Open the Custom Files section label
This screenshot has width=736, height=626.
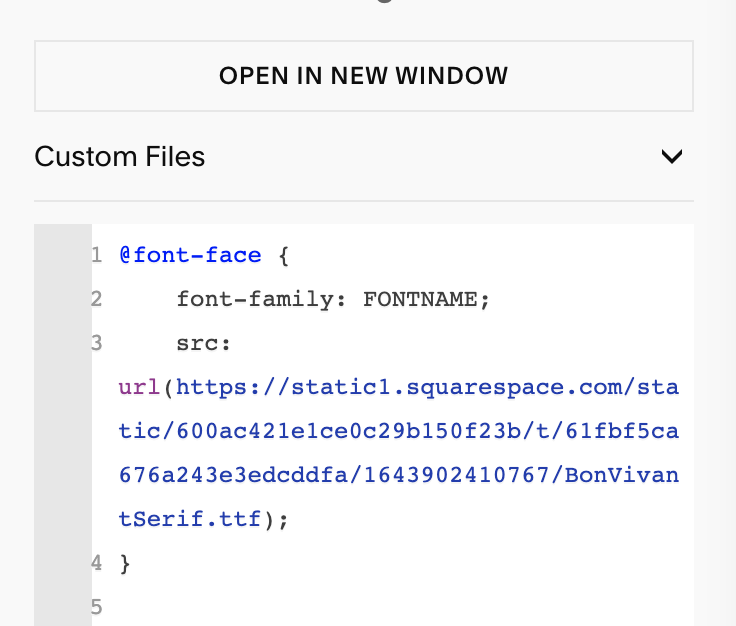coord(120,156)
